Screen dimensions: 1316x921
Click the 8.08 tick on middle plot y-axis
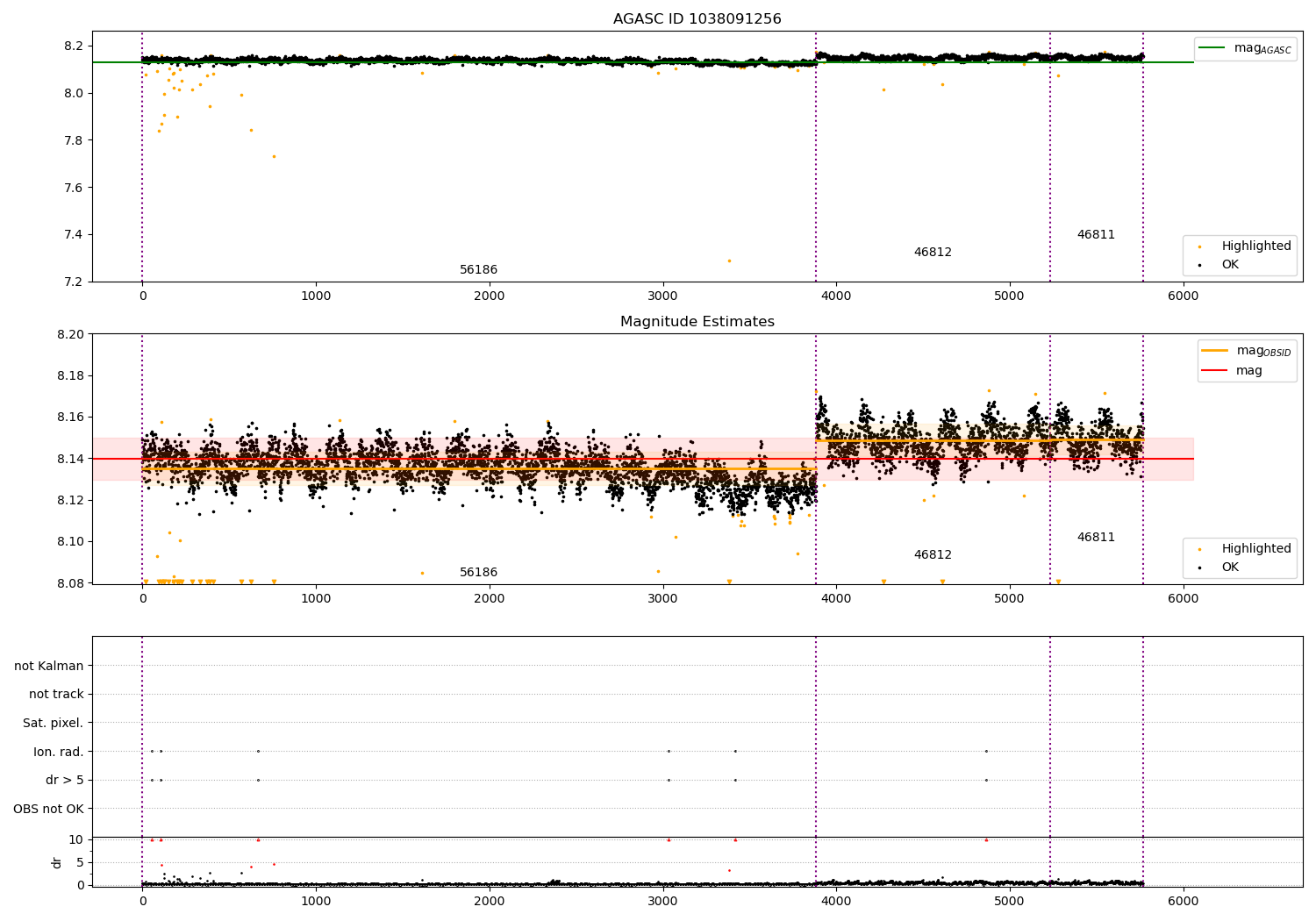(x=71, y=583)
